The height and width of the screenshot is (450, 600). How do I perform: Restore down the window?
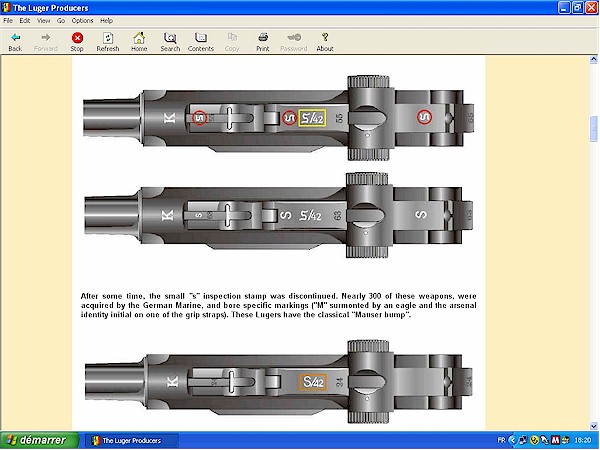[x=578, y=8]
